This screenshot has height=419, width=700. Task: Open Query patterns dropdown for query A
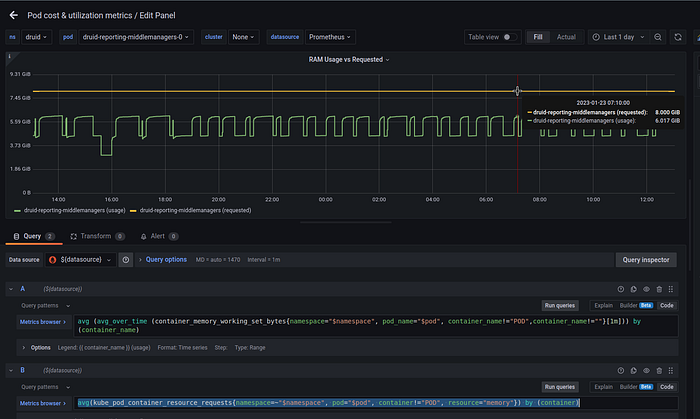point(46,306)
